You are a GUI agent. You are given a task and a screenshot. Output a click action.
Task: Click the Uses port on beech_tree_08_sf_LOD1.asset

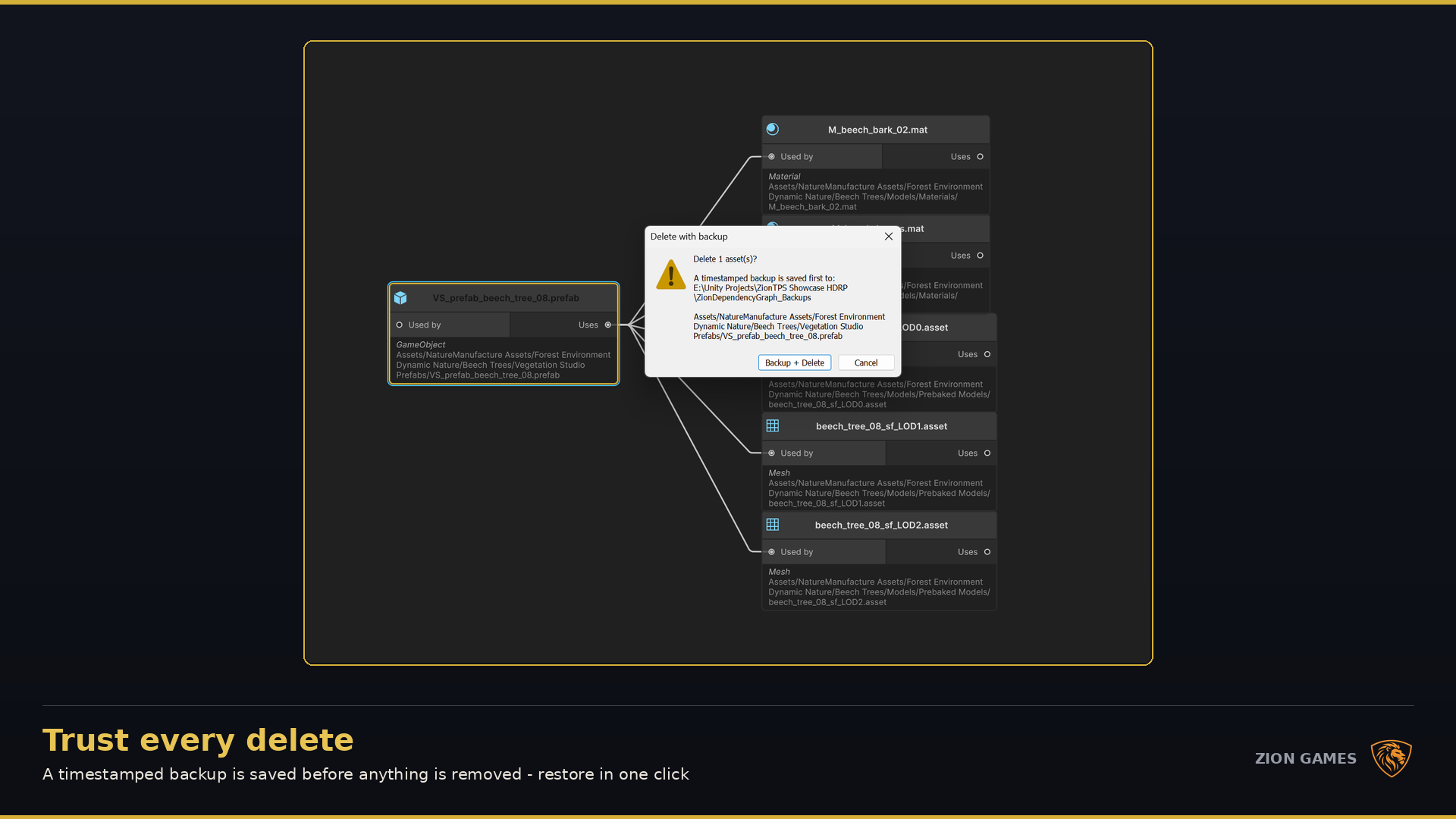tap(987, 453)
